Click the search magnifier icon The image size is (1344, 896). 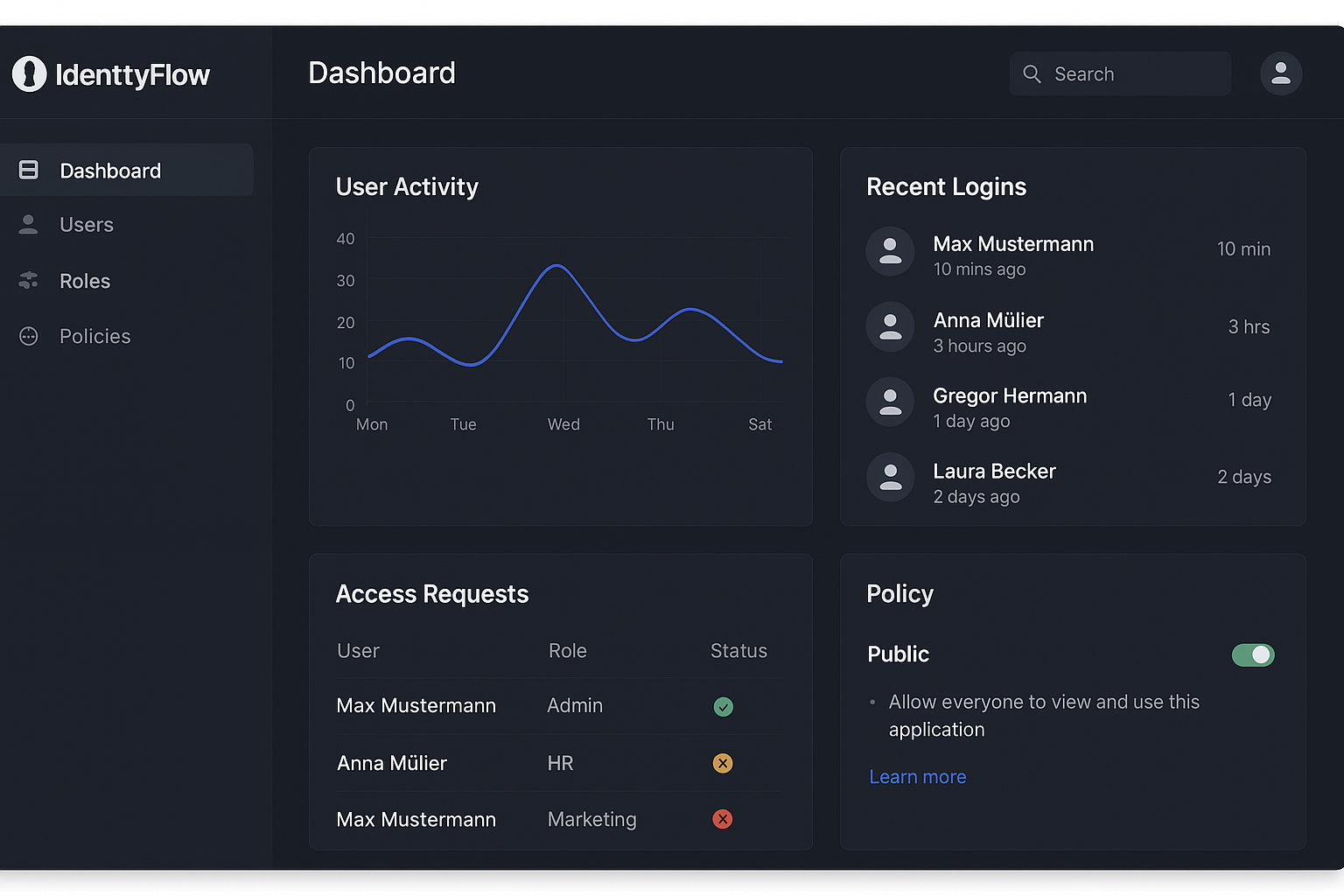click(1031, 74)
